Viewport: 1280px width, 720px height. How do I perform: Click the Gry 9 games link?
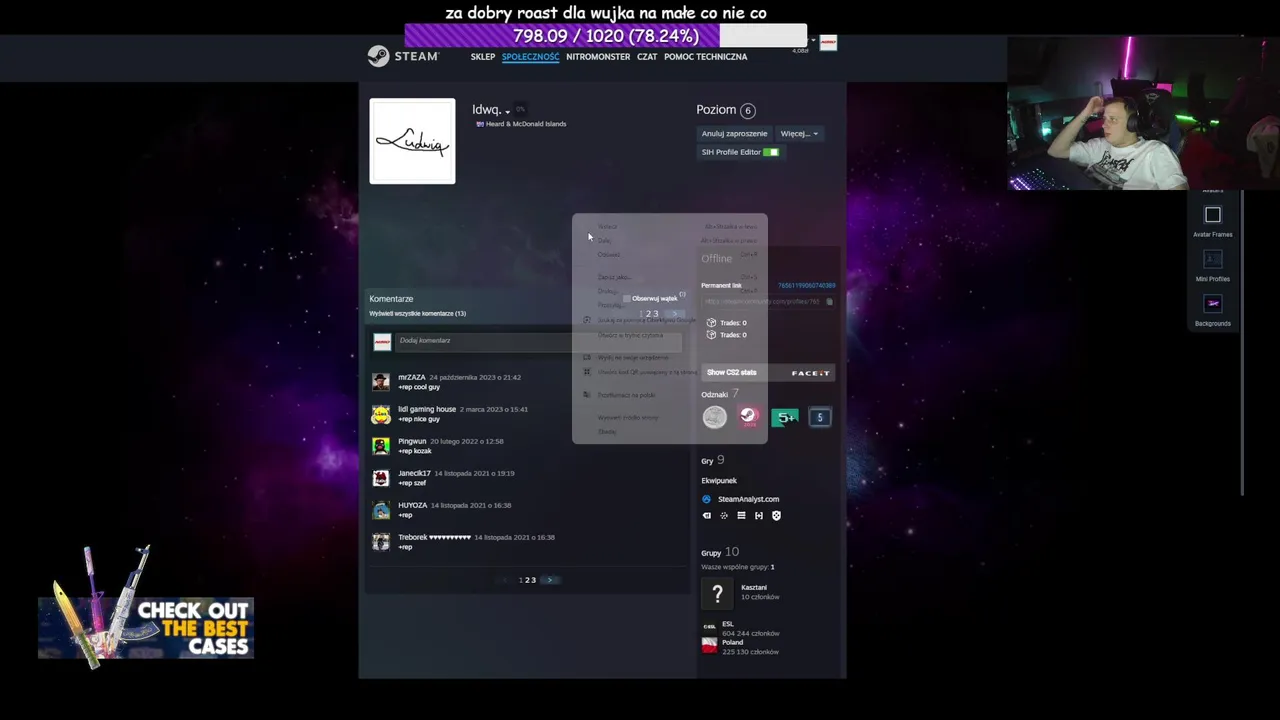713,461
